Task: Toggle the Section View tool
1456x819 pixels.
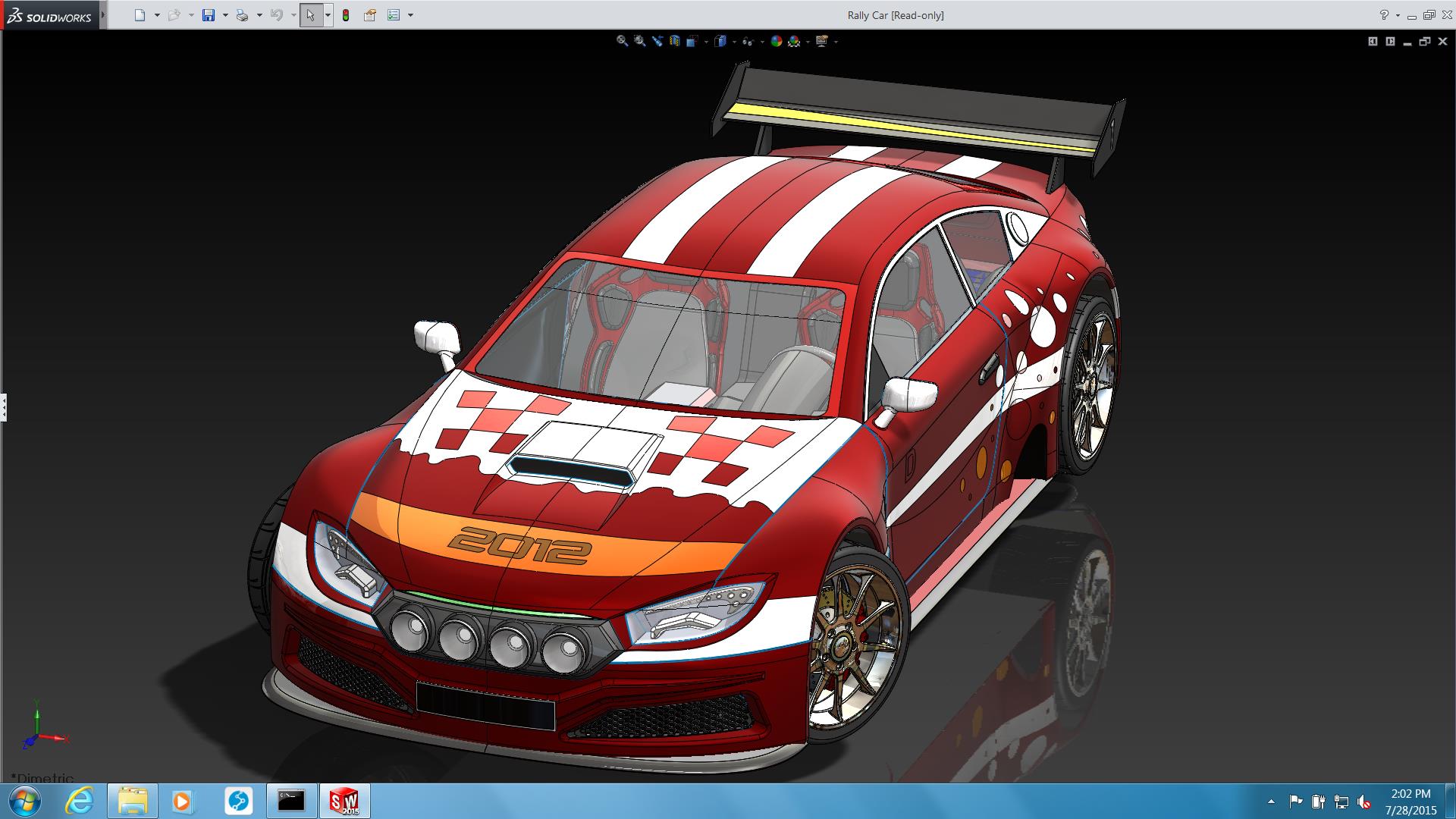Action: tap(675, 42)
